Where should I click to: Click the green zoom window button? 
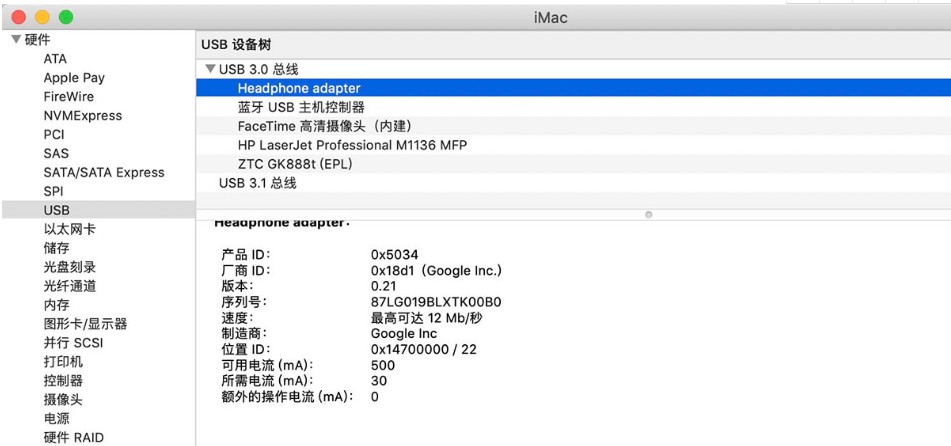66,17
